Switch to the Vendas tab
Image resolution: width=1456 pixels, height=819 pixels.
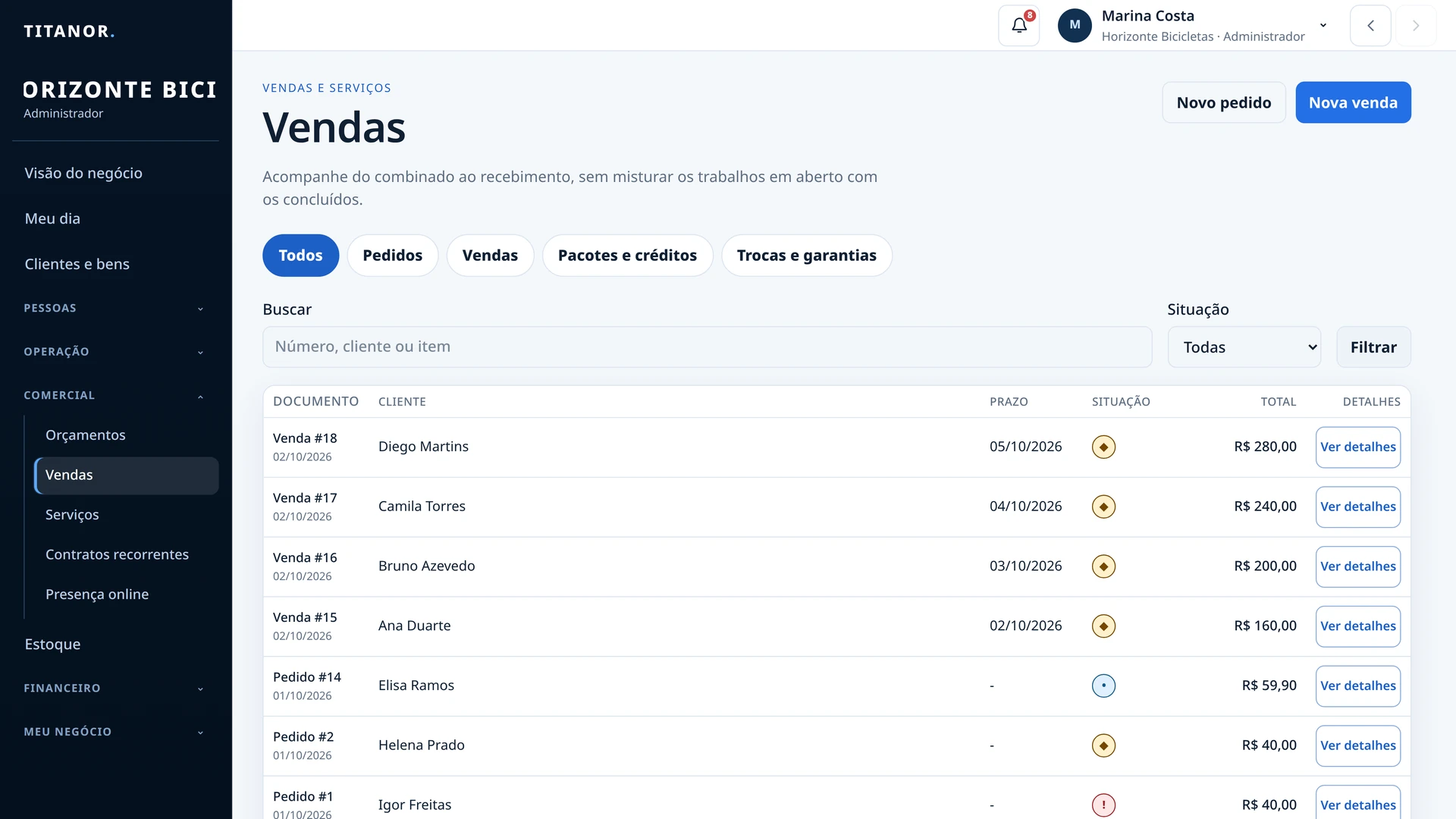(490, 256)
